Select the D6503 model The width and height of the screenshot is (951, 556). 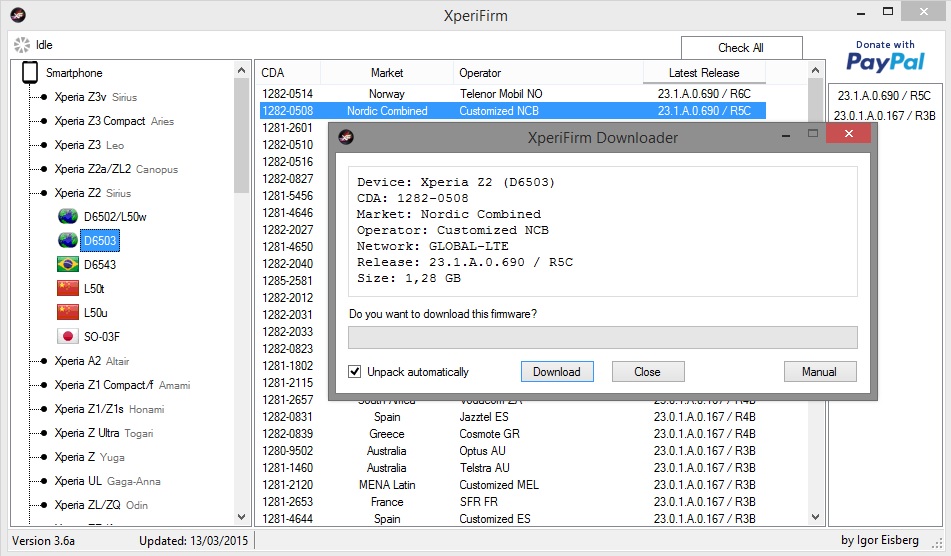click(100, 241)
